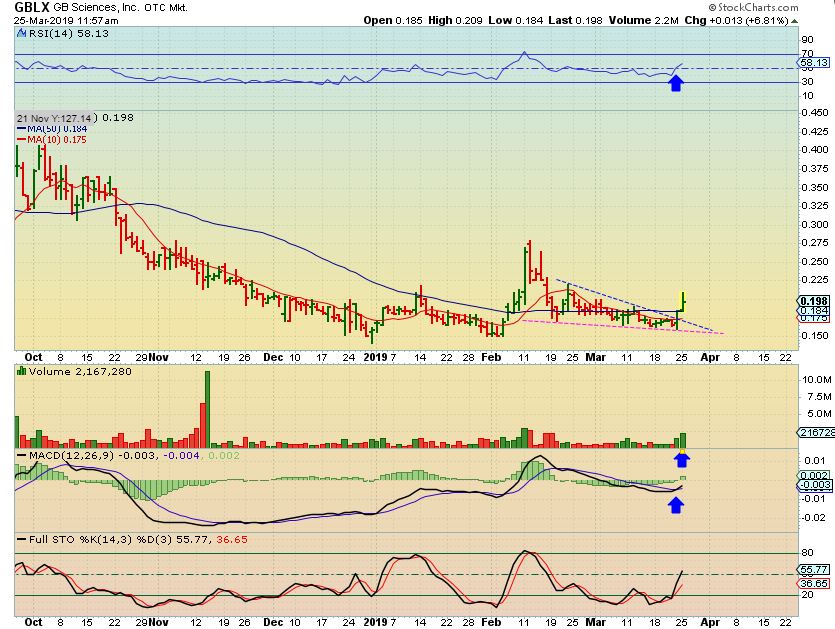Click the MA(10) 0.175 legend text
Image resolution: width=835 pixels, height=629 pixels.
(x=56, y=140)
